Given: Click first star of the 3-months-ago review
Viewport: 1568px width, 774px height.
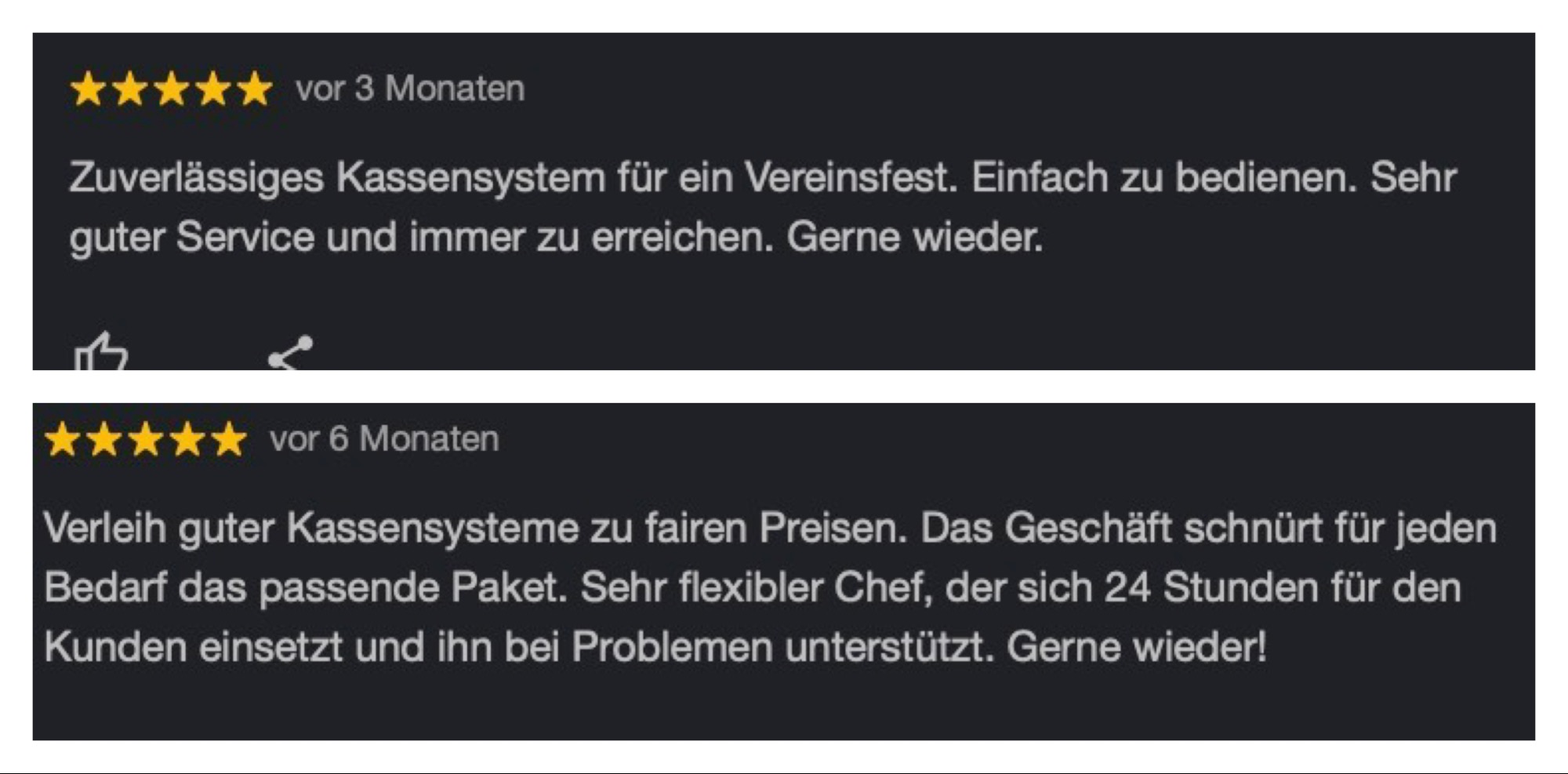Looking at the screenshot, I should pos(88,89).
